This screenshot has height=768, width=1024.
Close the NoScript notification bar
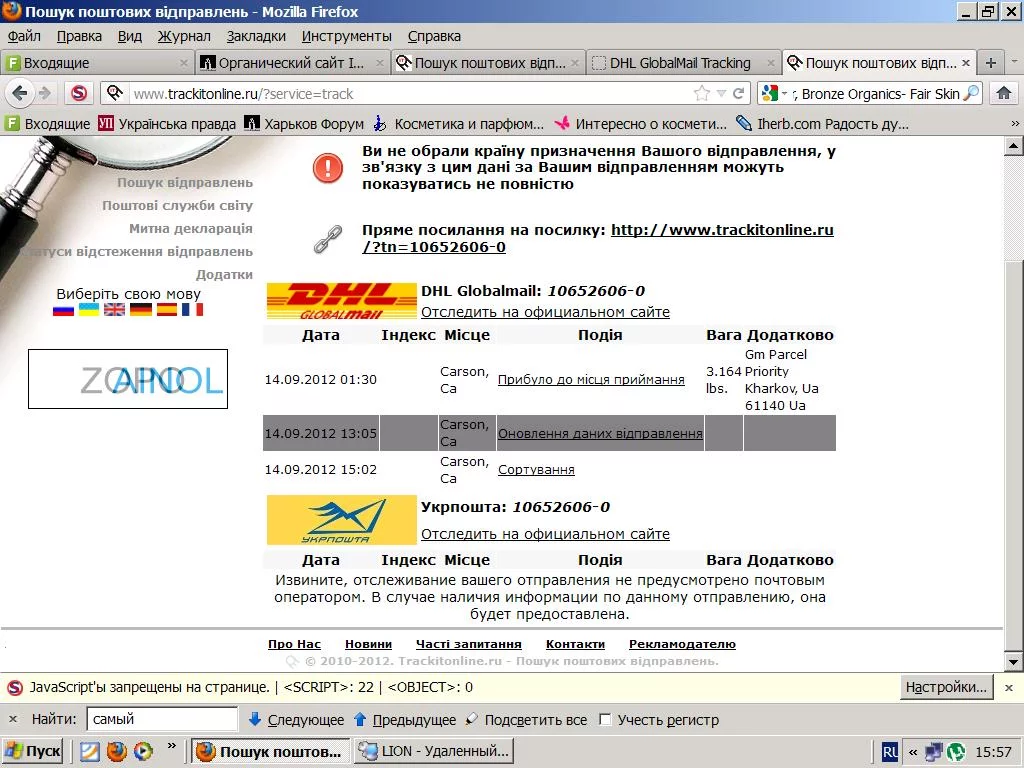coord(1008,688)
